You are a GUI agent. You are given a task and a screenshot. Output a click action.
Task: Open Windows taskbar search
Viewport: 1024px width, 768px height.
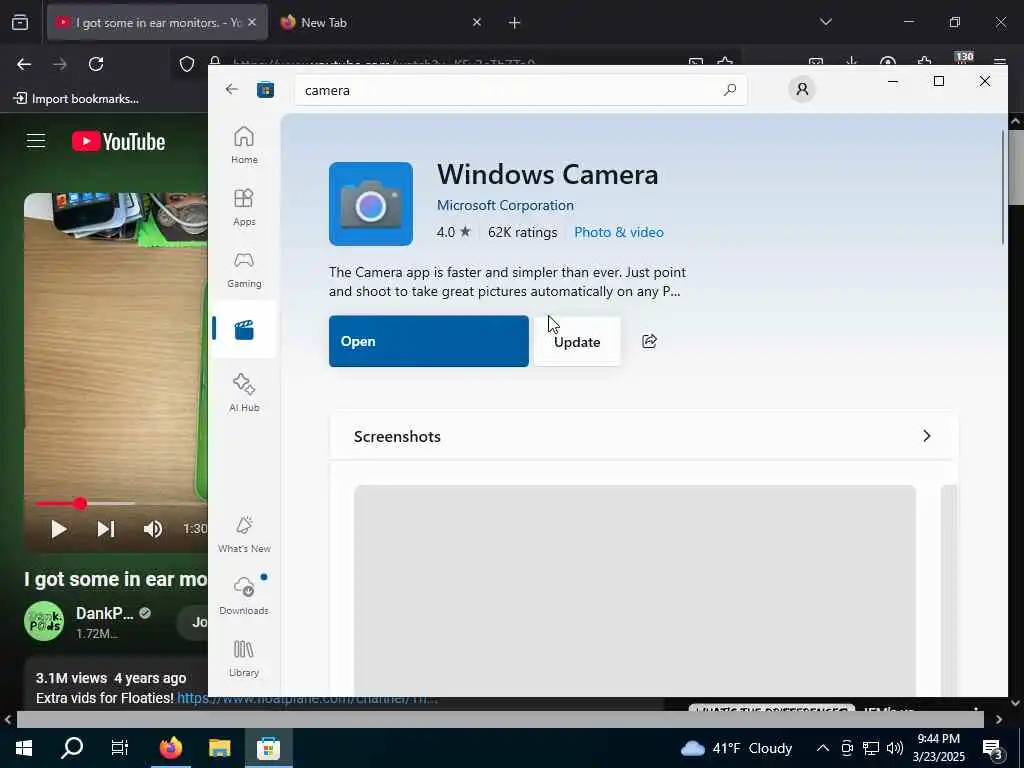72,748
